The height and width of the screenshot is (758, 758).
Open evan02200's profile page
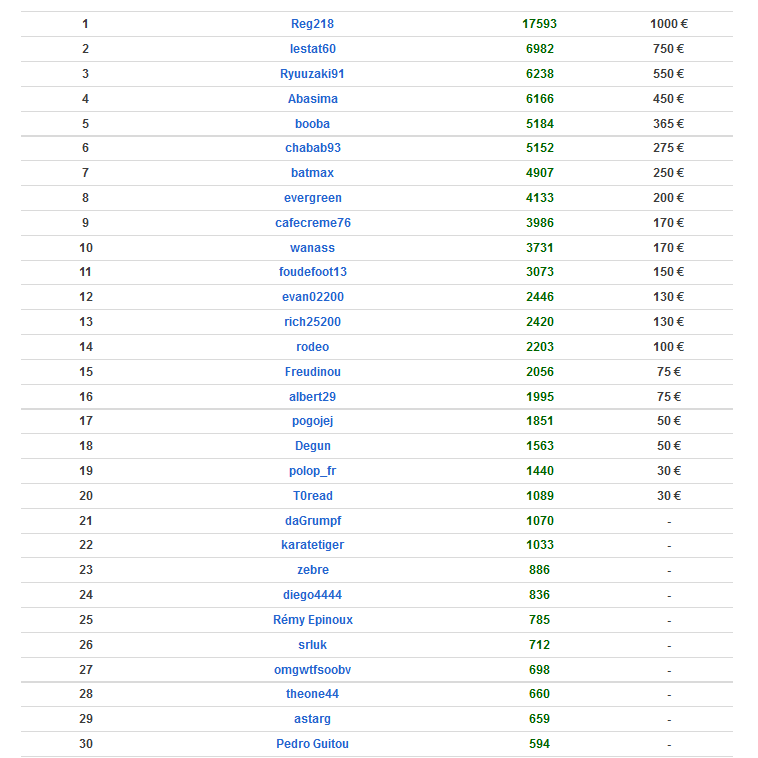click(312, 297)
